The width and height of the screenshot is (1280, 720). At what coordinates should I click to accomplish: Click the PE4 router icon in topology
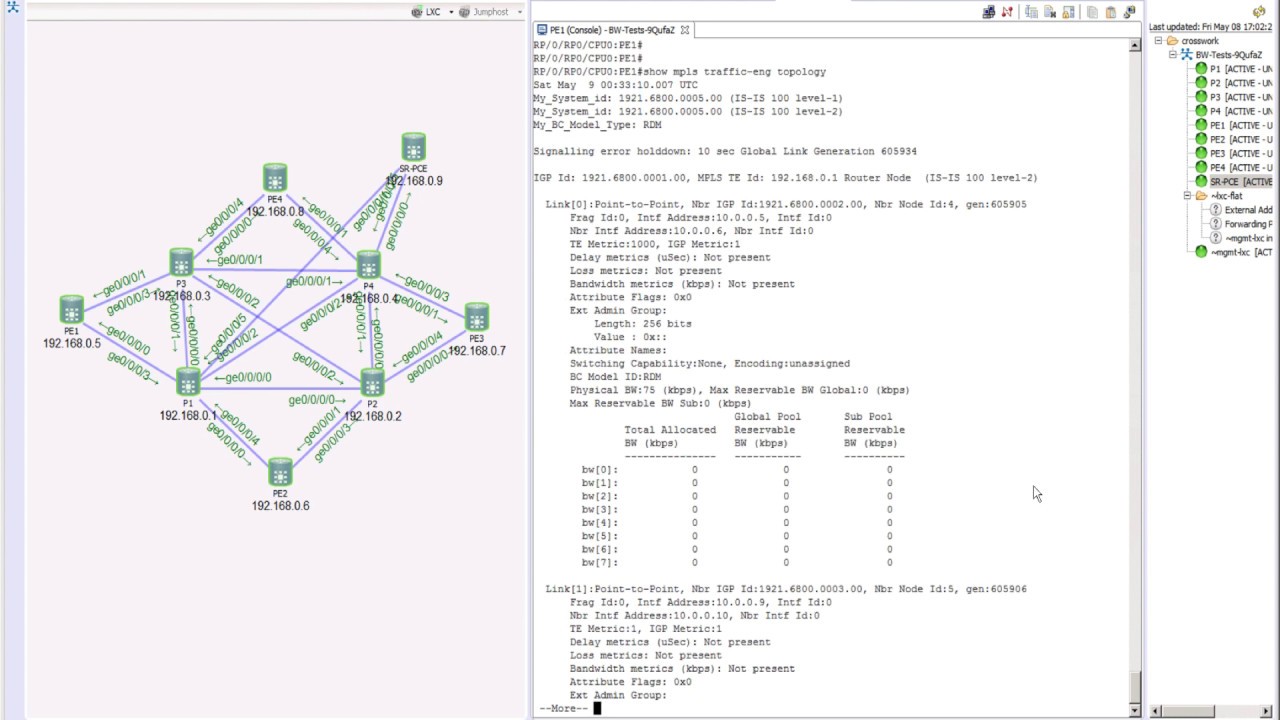(x=275, y=178)
